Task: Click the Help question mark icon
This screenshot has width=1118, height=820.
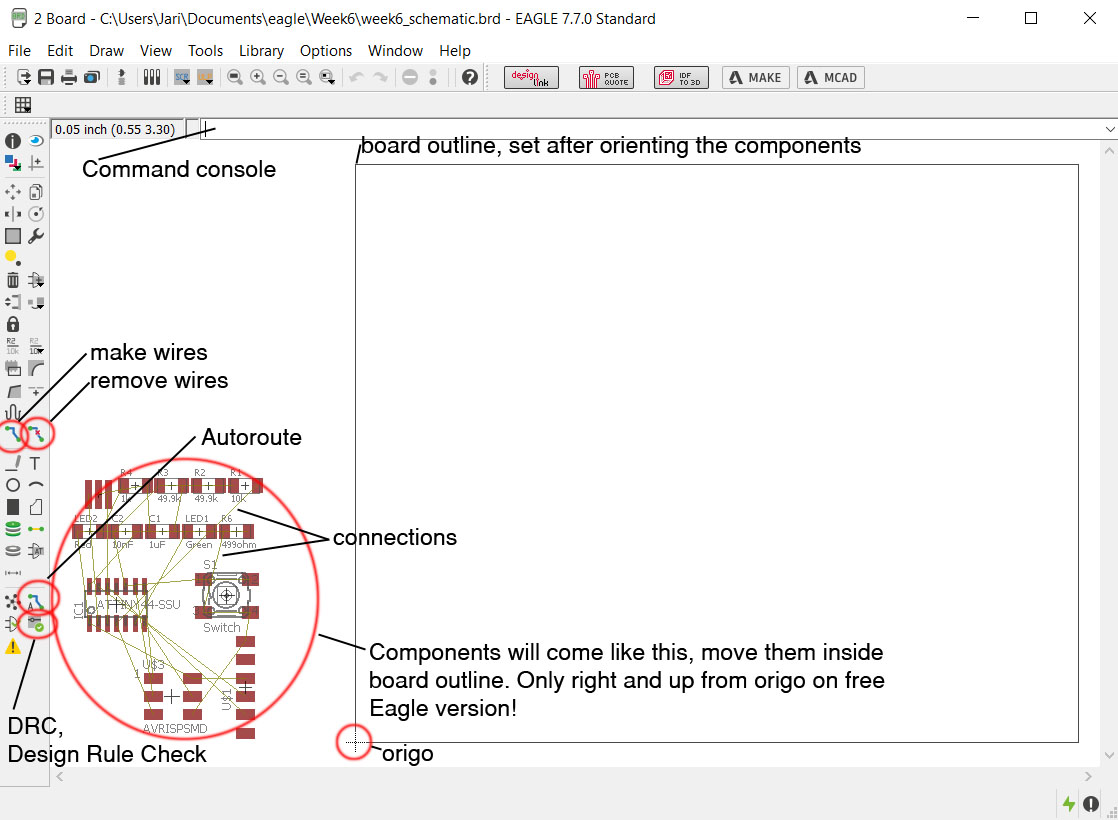Action: [x=469, y=77]
